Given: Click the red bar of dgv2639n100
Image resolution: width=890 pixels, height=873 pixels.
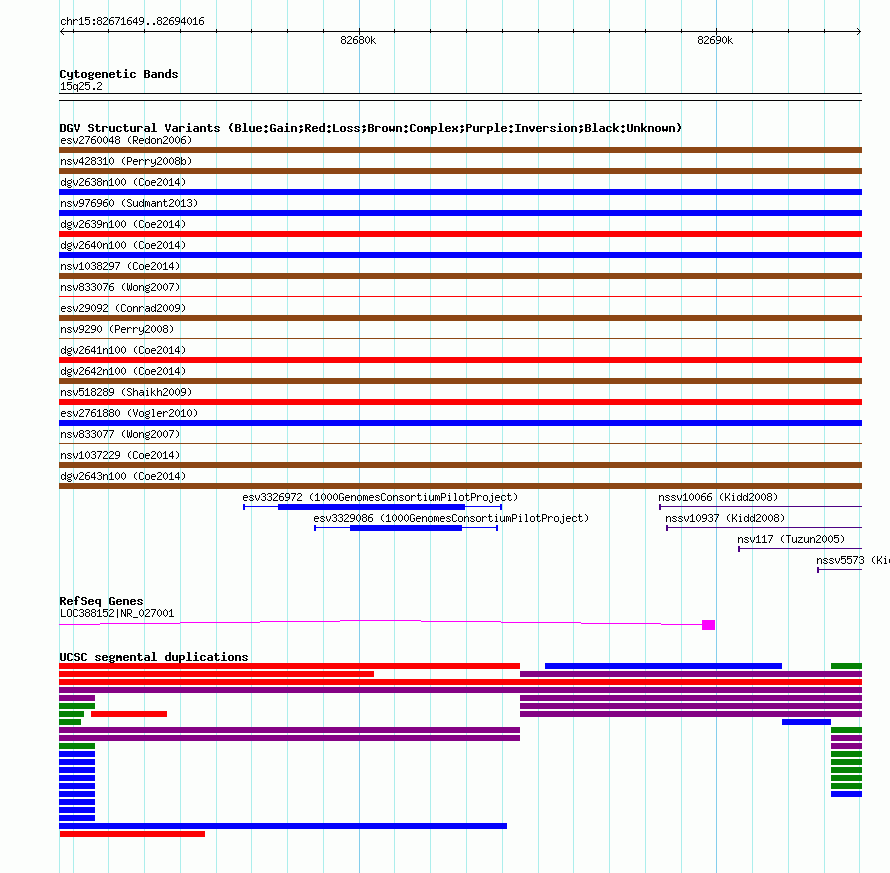Looking at the screenshot, I should click(460, 234).
